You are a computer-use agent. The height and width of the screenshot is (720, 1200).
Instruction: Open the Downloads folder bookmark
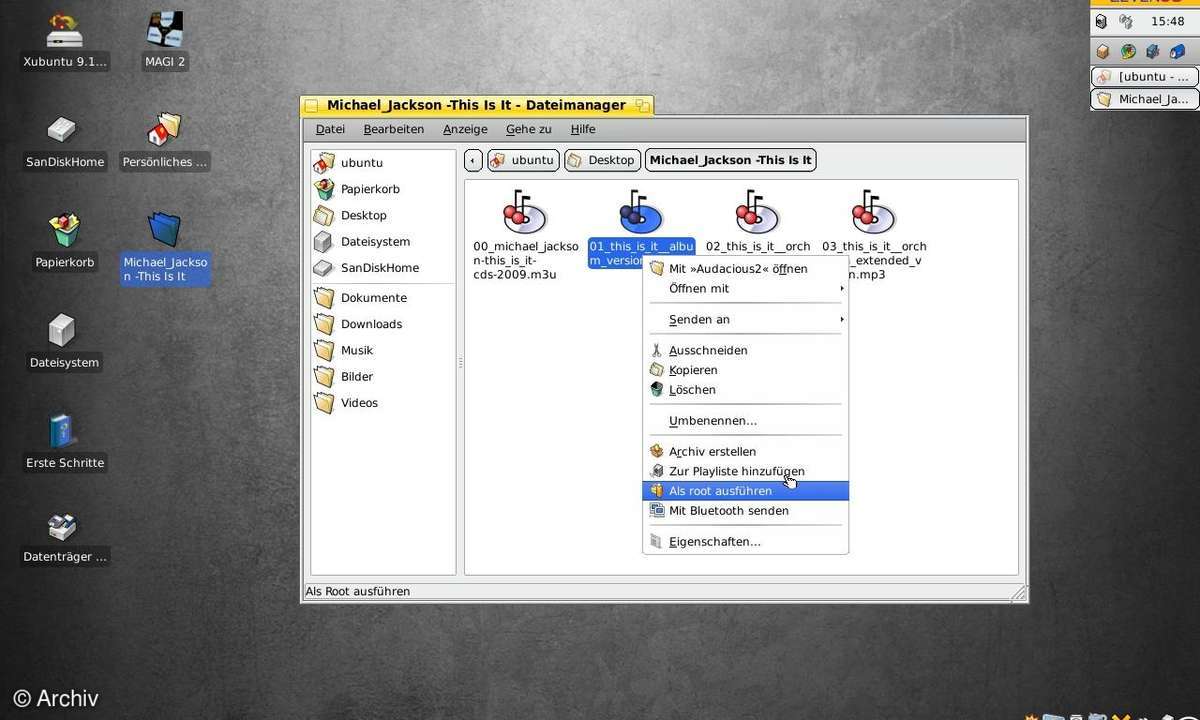383,324
